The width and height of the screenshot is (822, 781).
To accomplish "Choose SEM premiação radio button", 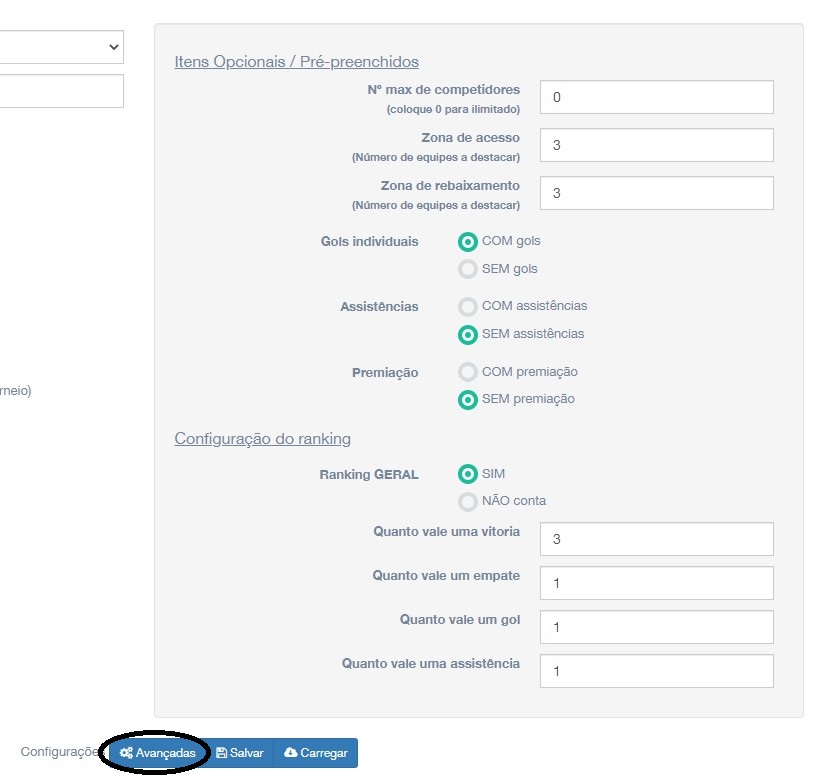I will 467,400.
